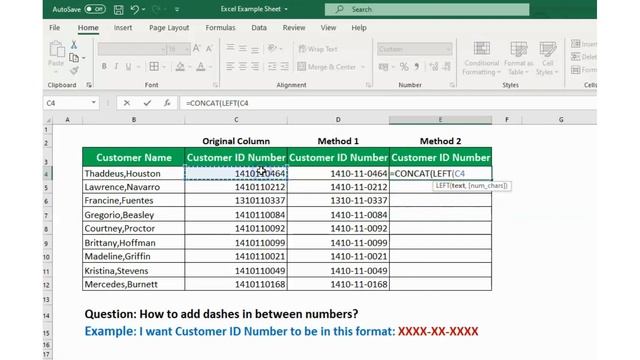The width and height of the screenshot is (640, 360).
Task: Open the Copy options dropdown arrow
Action: click(84, 58)
